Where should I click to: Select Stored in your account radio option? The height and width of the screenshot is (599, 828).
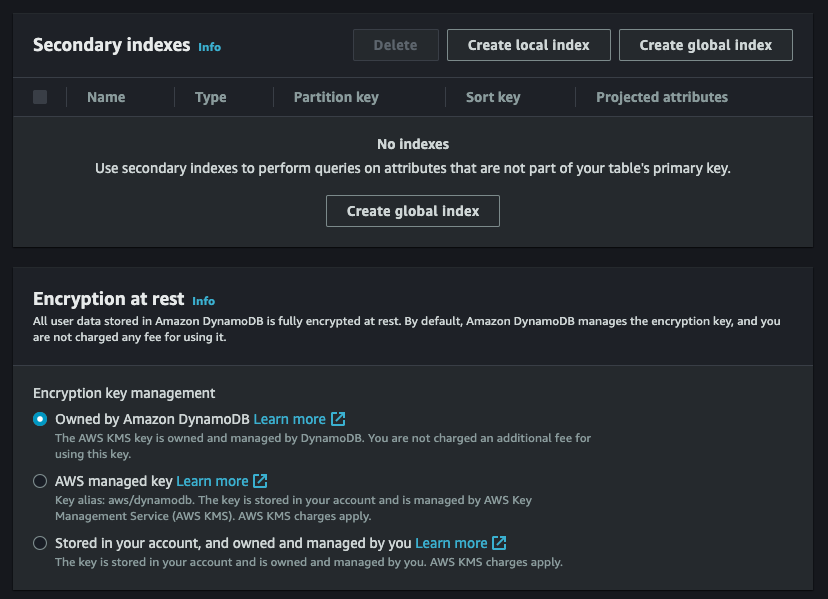pos(40,543)
